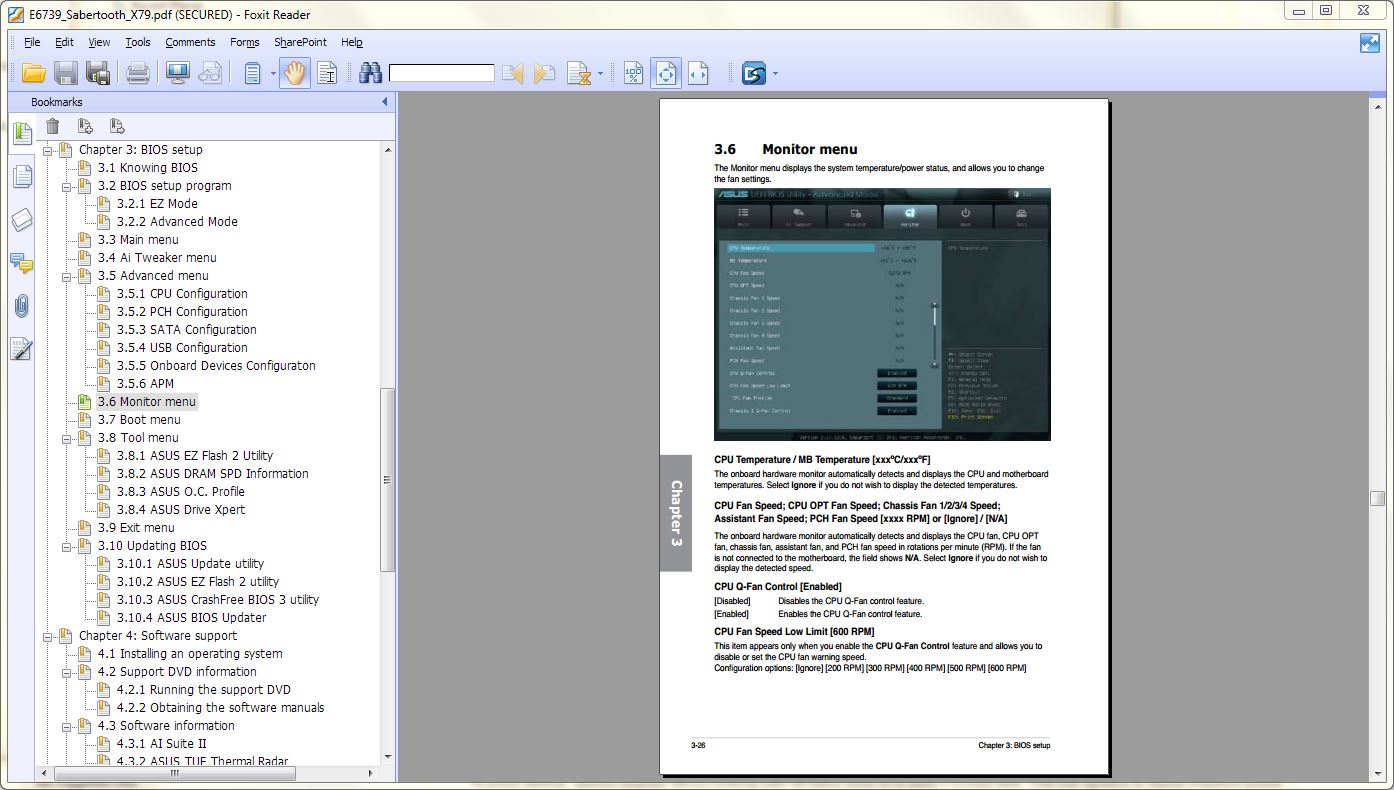
Task: Click the Chapter 3 side tab on page
Action: 676,513
